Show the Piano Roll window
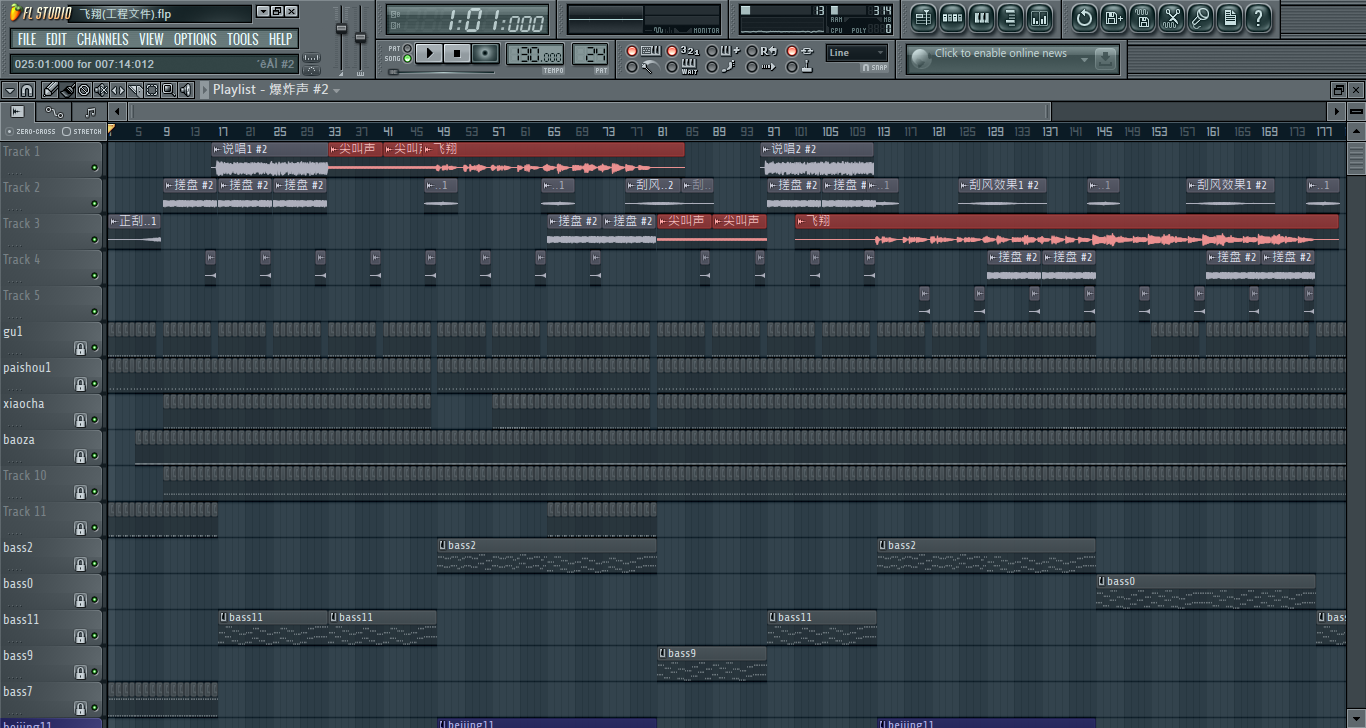This screenshot has height=728, width=1366. point(981,17)
